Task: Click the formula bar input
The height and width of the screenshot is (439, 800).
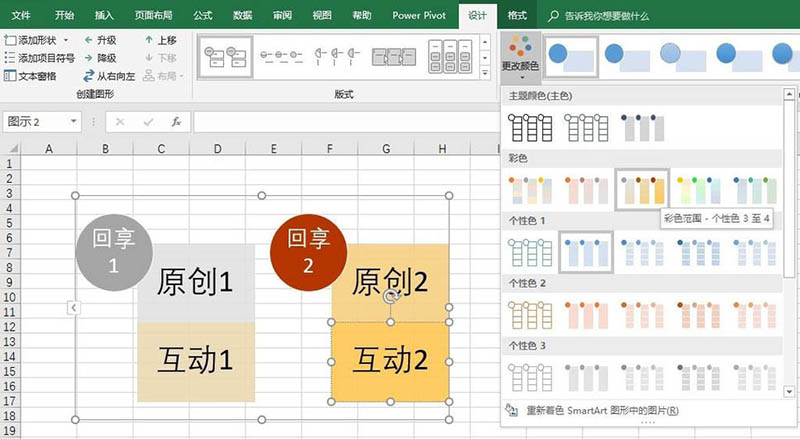Action: (x=345, y=122)
